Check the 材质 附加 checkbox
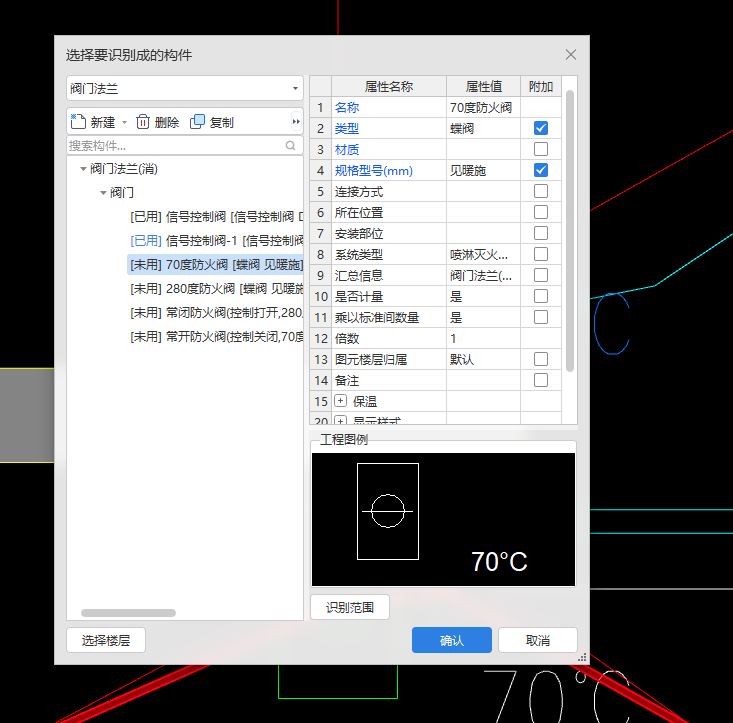 (x=541, y=149)
